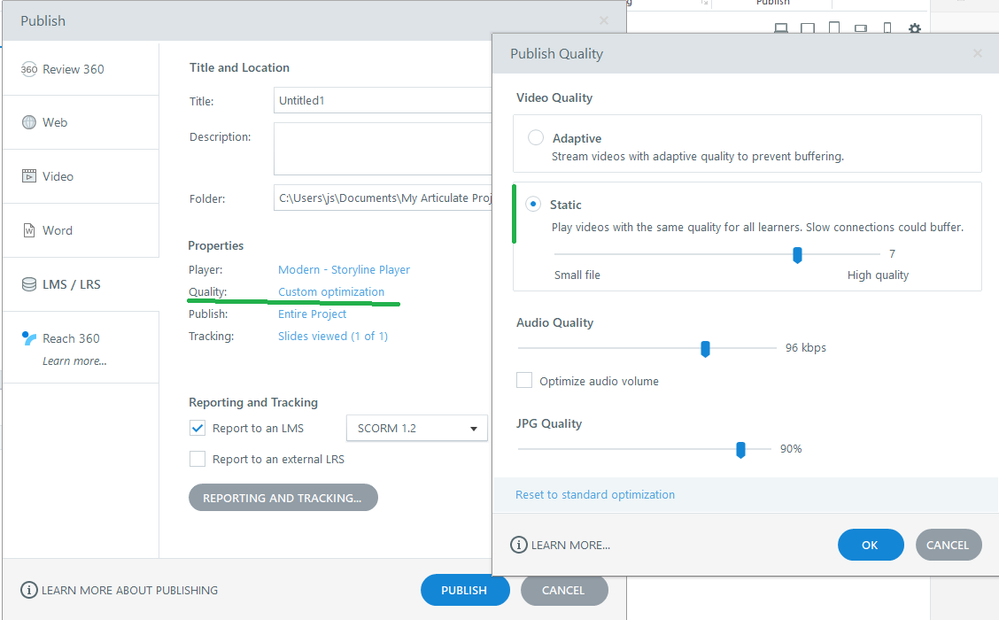This screenshot has height=620, width=999.
Task: Adjust the JPG Quality slider
Action: (x=740, y=450)
